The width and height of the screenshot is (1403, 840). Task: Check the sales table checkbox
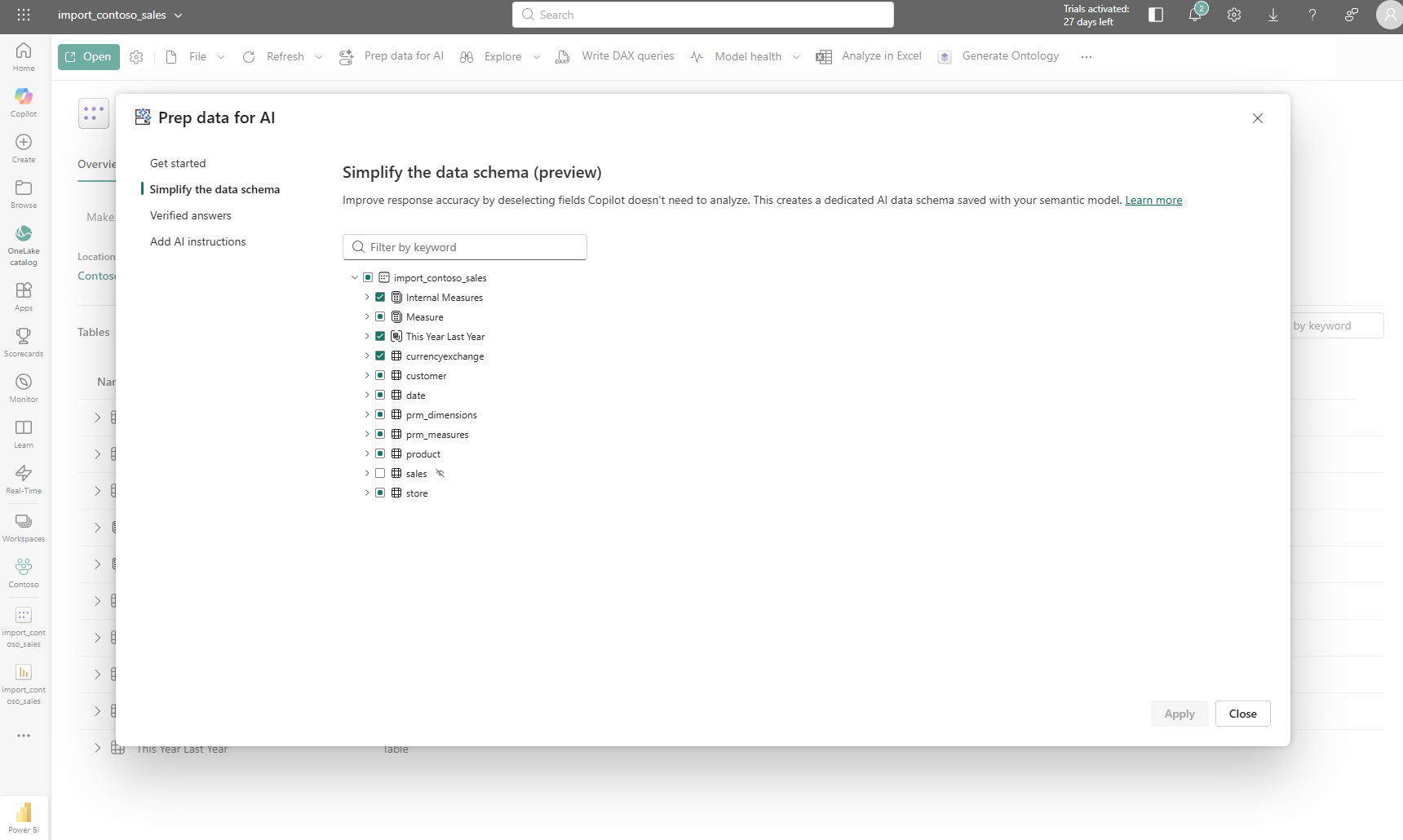tap(380, 473)
